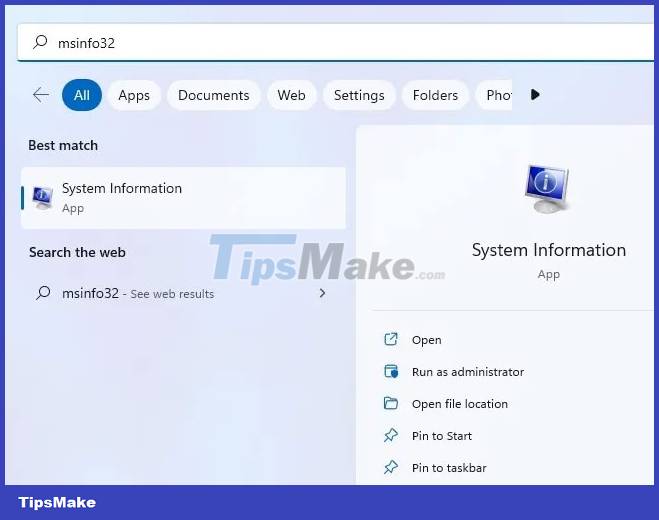
Task: Click the Pin to Start pin icon
Action: click(391, 435)
